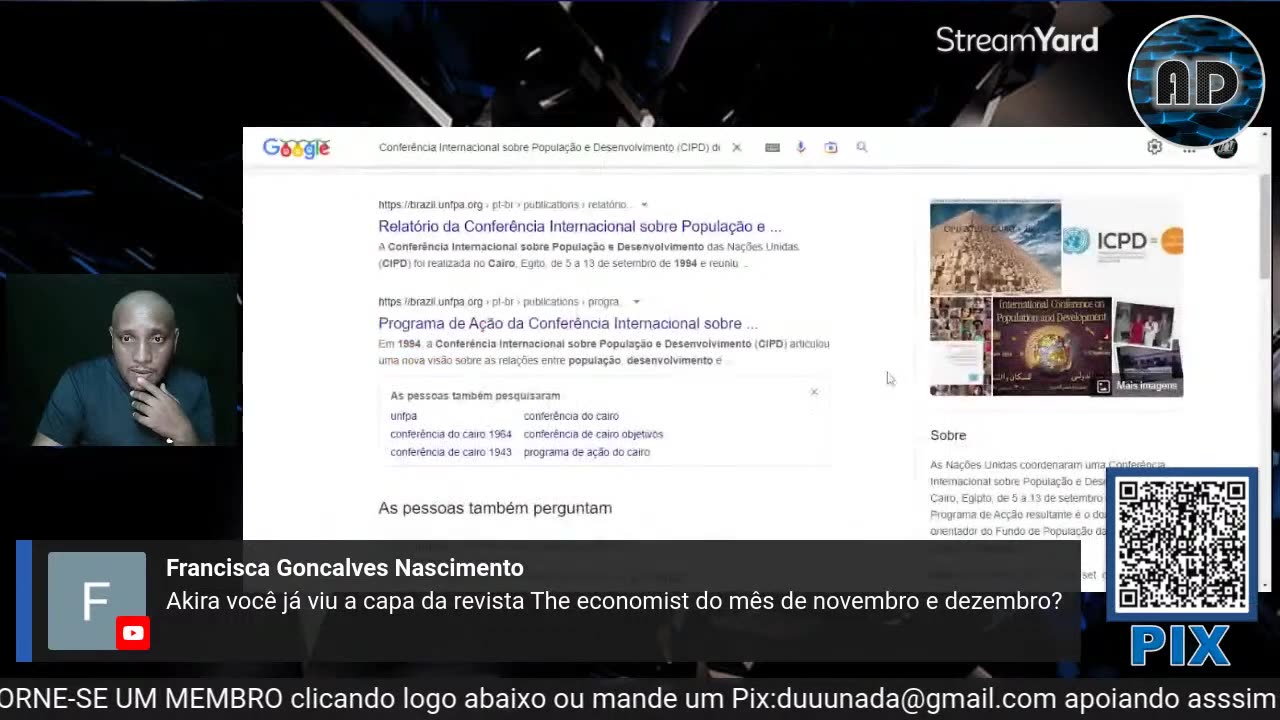1280x720 pixels.
Task: Select related search 'unfpa'
Action: click(x=403, y=416)
